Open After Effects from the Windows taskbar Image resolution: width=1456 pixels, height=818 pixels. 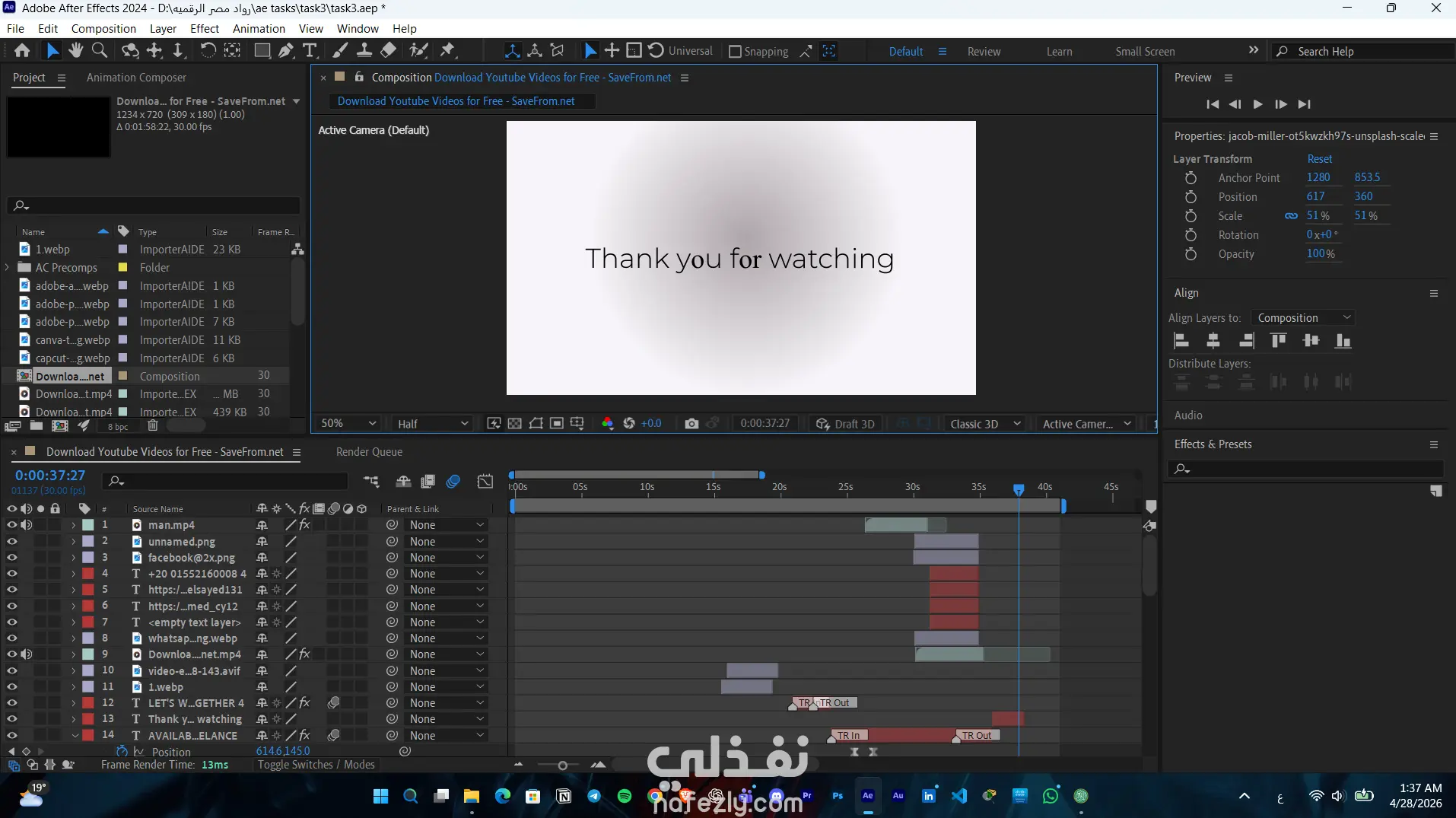click(x=868, y=796)
